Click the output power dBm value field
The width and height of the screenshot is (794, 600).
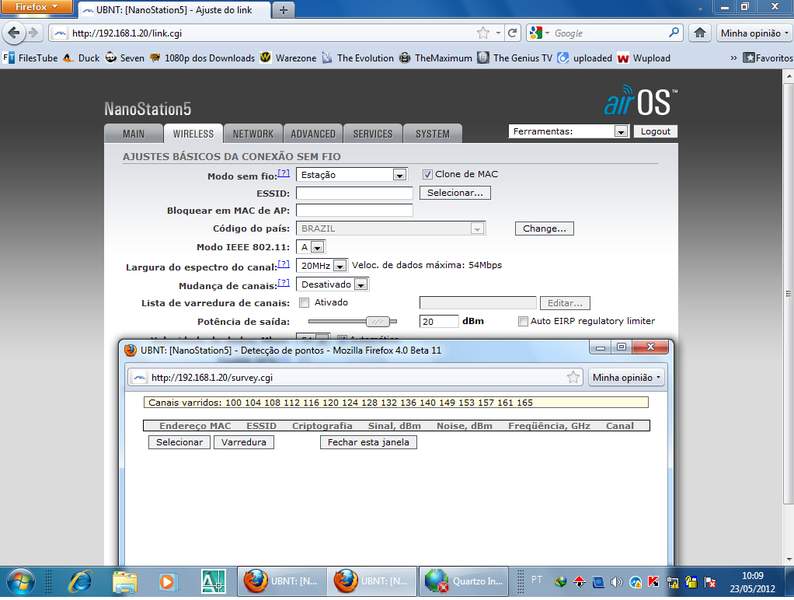click(x=439, y=322)
